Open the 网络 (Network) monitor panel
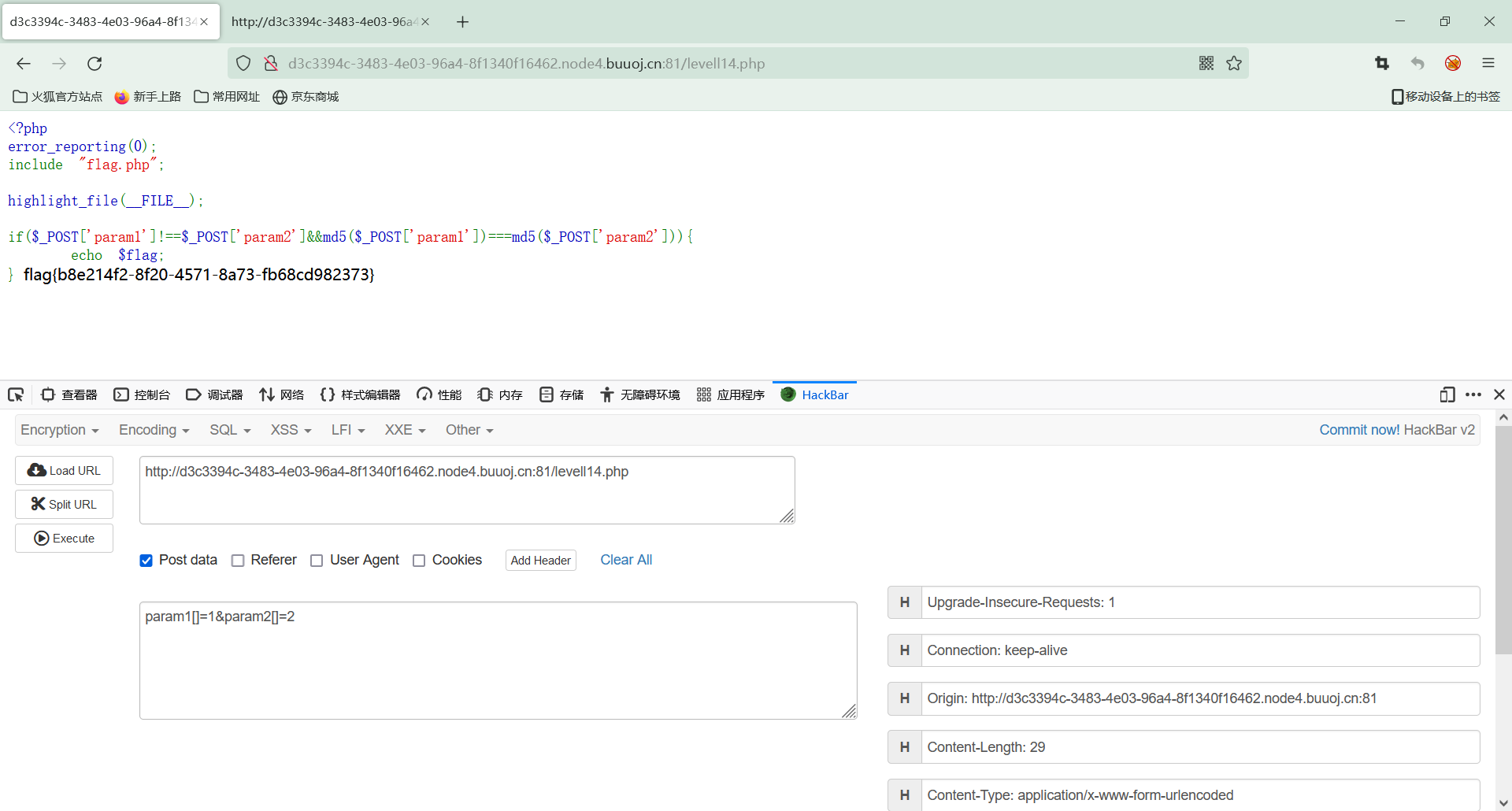Image resolution: width=1512 pixels, height=811 pixels. [281, 394]
